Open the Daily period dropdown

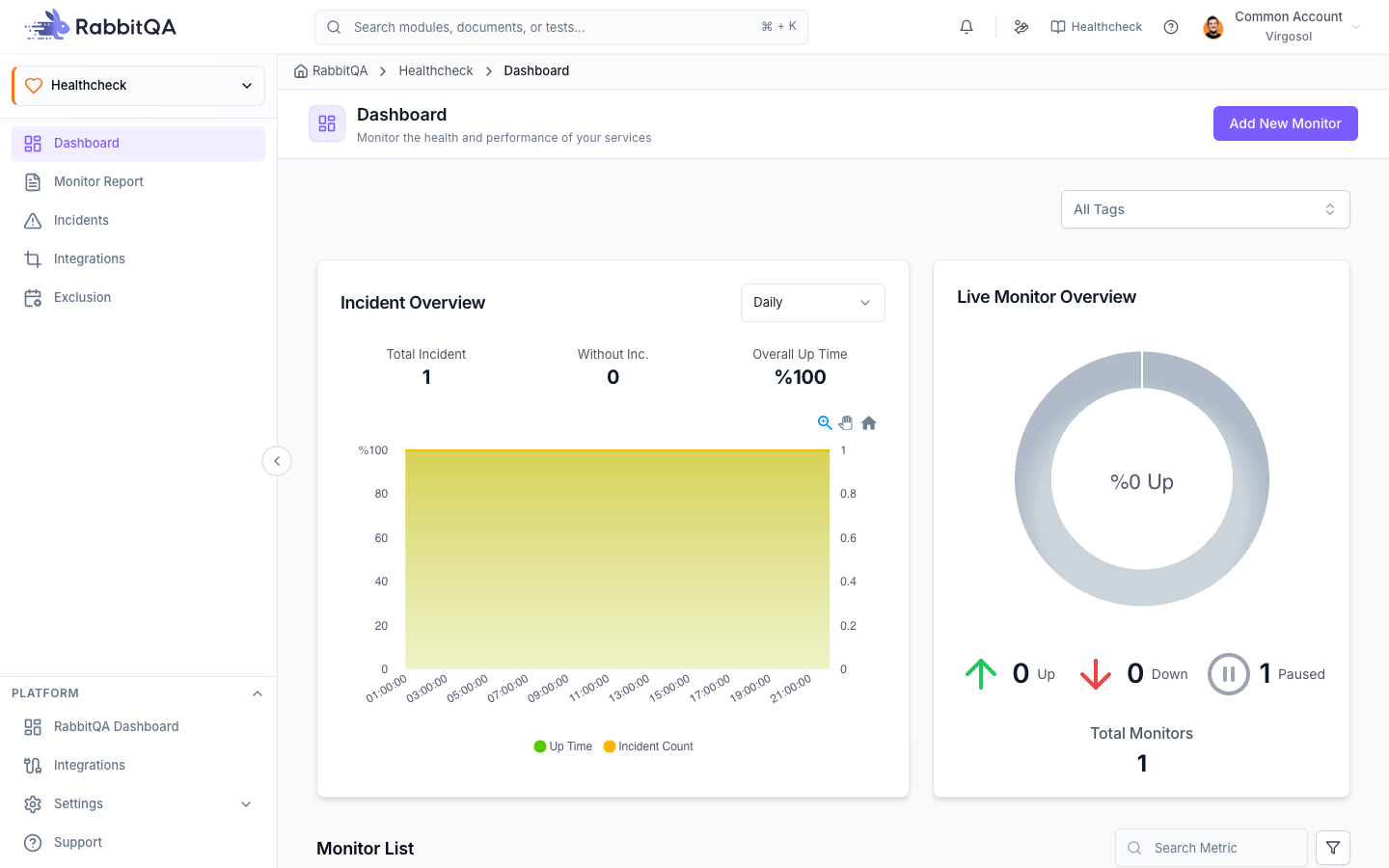pos(813,303)
